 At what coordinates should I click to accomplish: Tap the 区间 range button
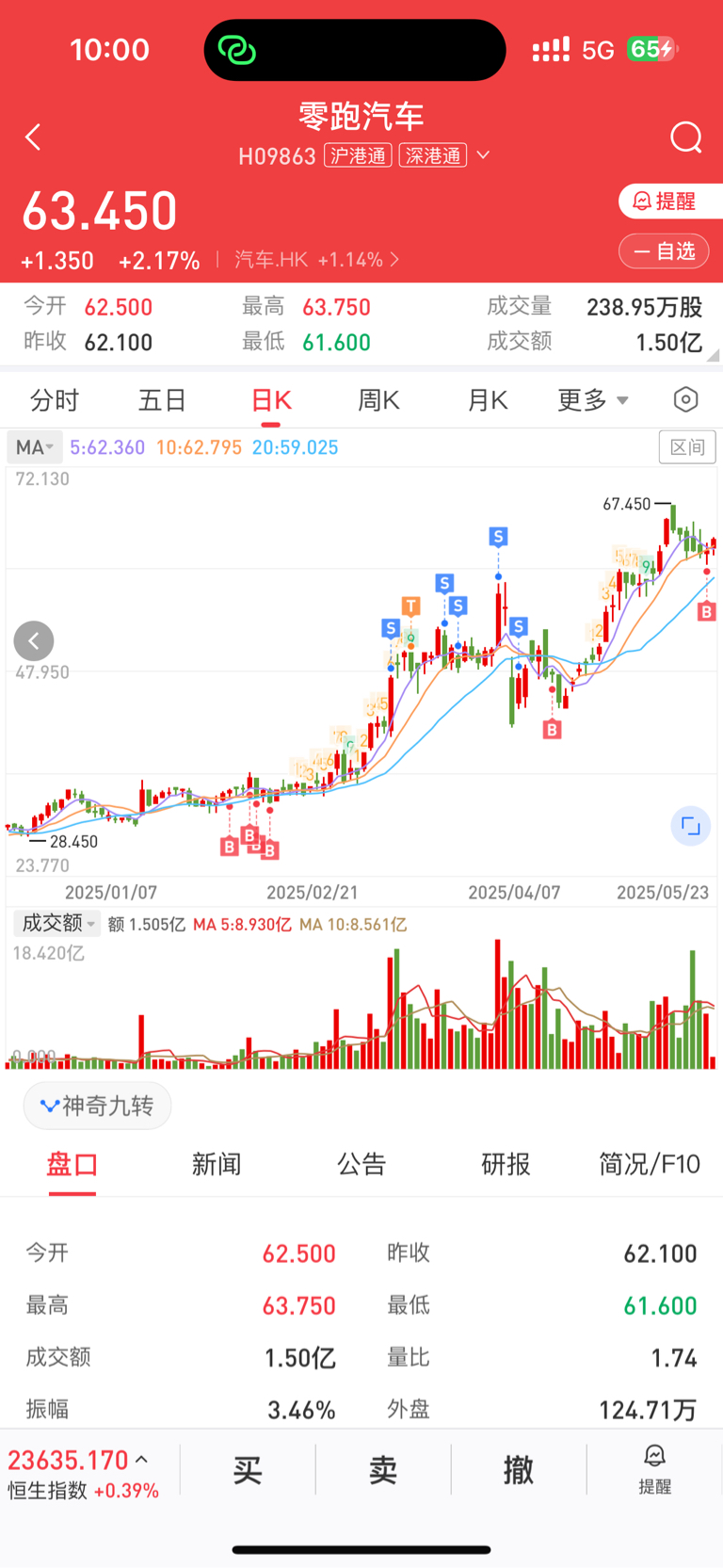click(x=687, y=447)
